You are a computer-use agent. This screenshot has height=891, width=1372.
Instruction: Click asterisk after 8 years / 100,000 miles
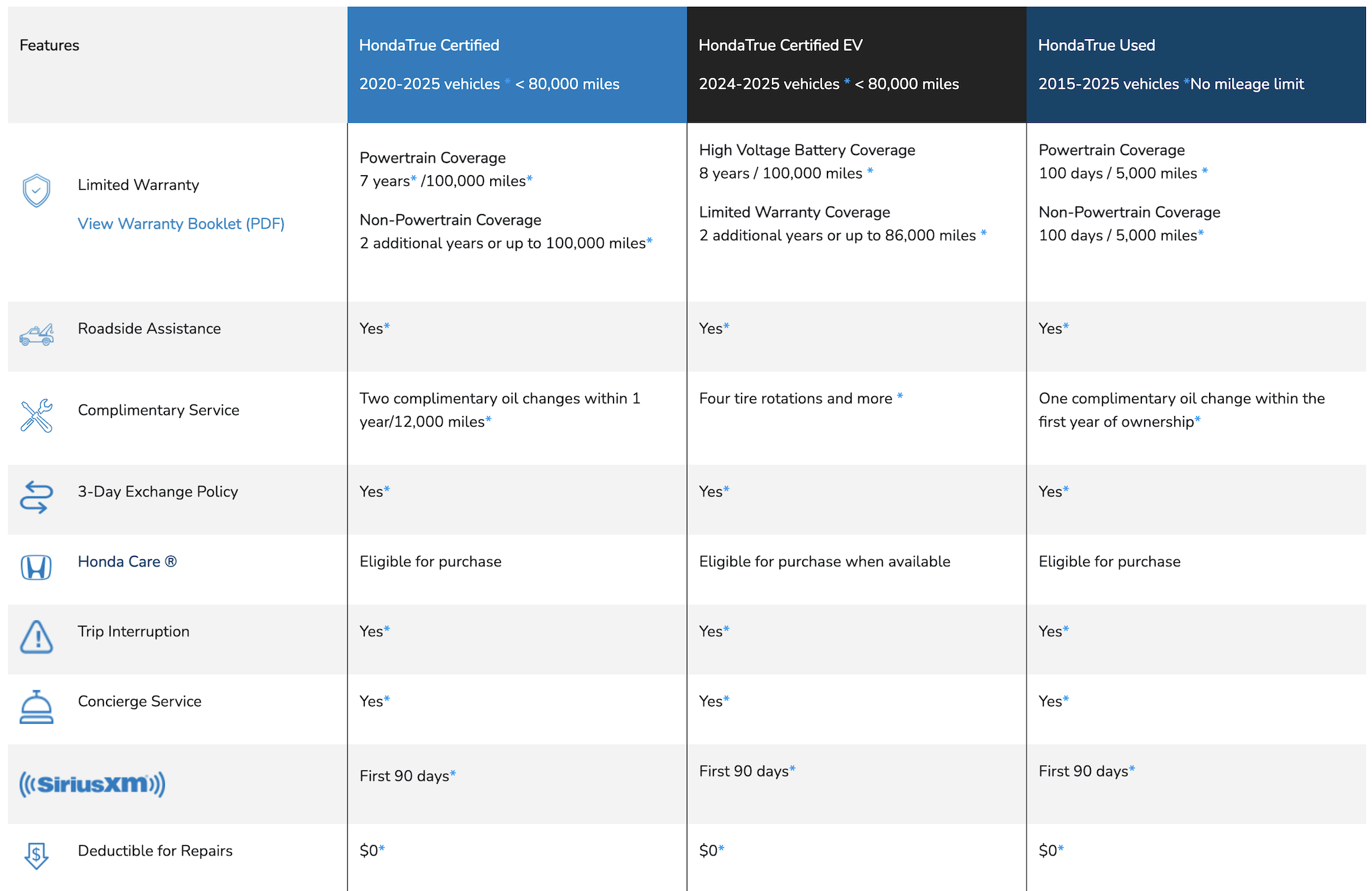(870, 170)
